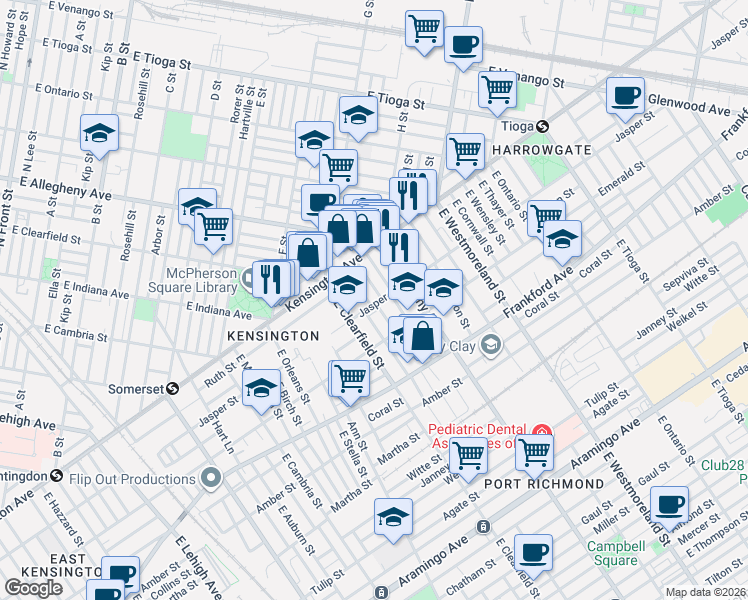The image size is (748, 600).
Task: Click the McPherson Square Library label
Action: pyautogui.click(x=193, y=280)
